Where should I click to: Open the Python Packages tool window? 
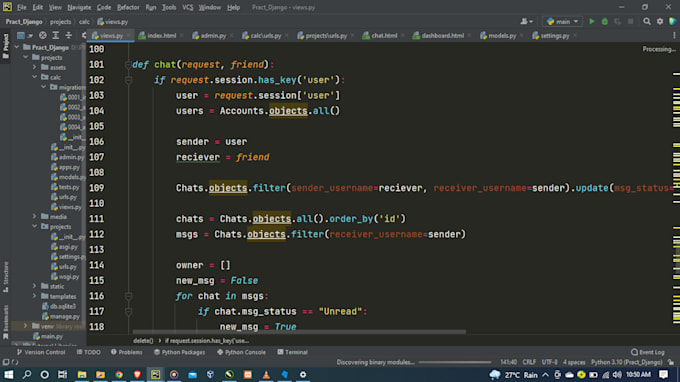(x=180, y=352)
